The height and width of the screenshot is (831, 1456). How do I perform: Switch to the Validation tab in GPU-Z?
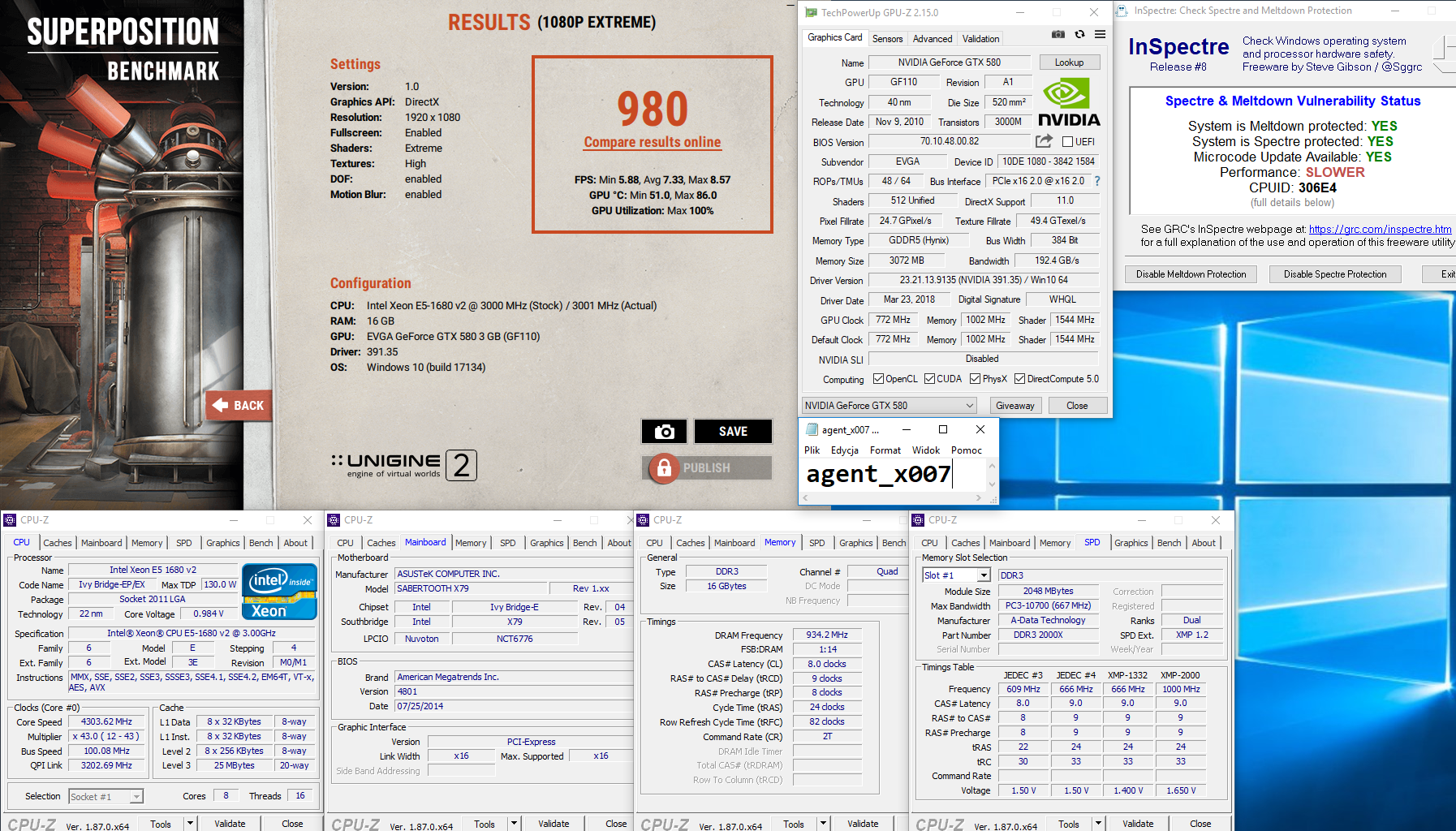coord(980,39)
